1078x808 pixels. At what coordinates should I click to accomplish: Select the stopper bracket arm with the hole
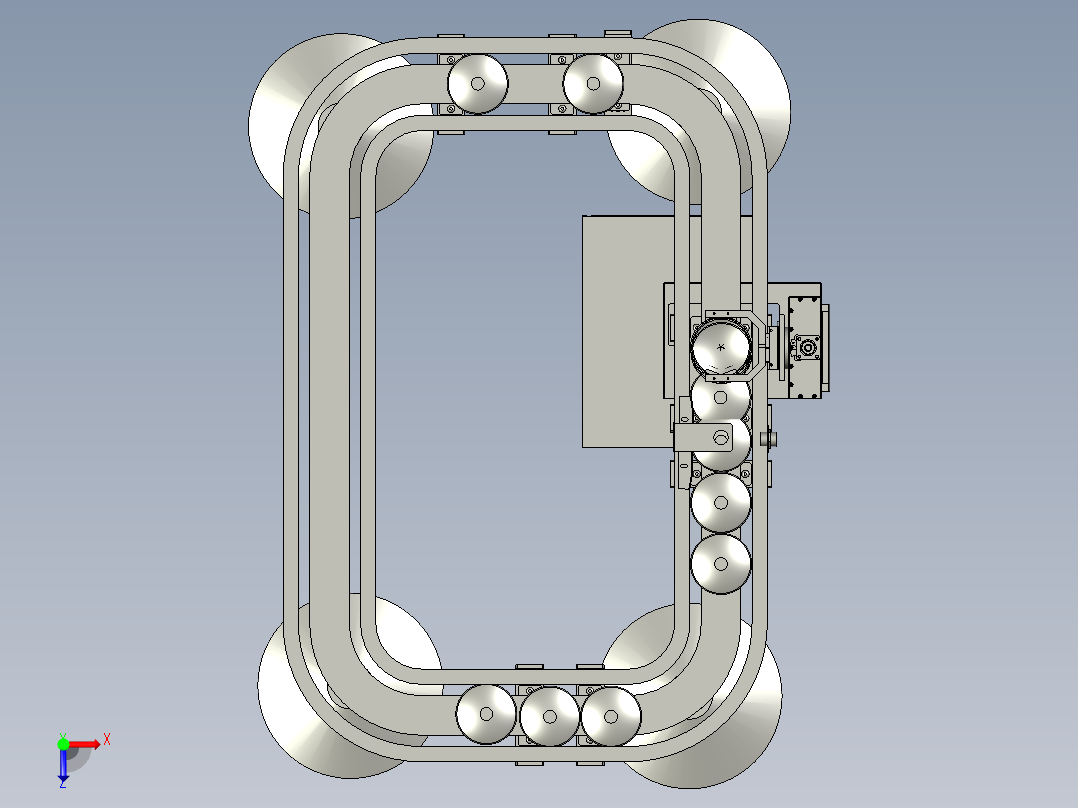coord(703,438)
